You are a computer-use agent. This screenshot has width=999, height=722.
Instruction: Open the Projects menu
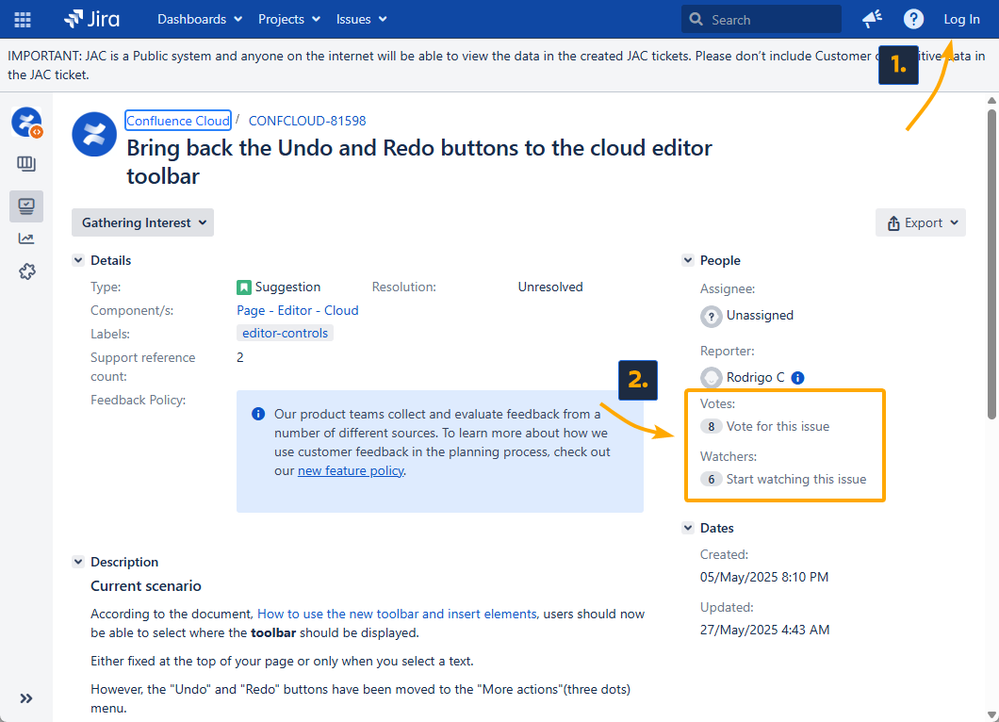point(289,19)
